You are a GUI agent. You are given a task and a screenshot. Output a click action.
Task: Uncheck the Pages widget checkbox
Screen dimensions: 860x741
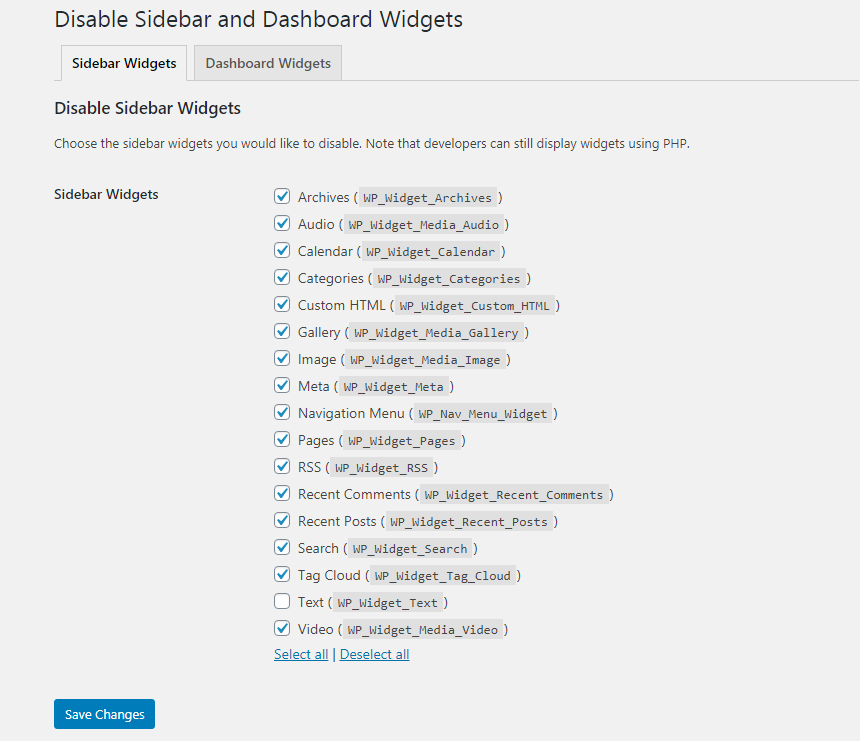282,440
